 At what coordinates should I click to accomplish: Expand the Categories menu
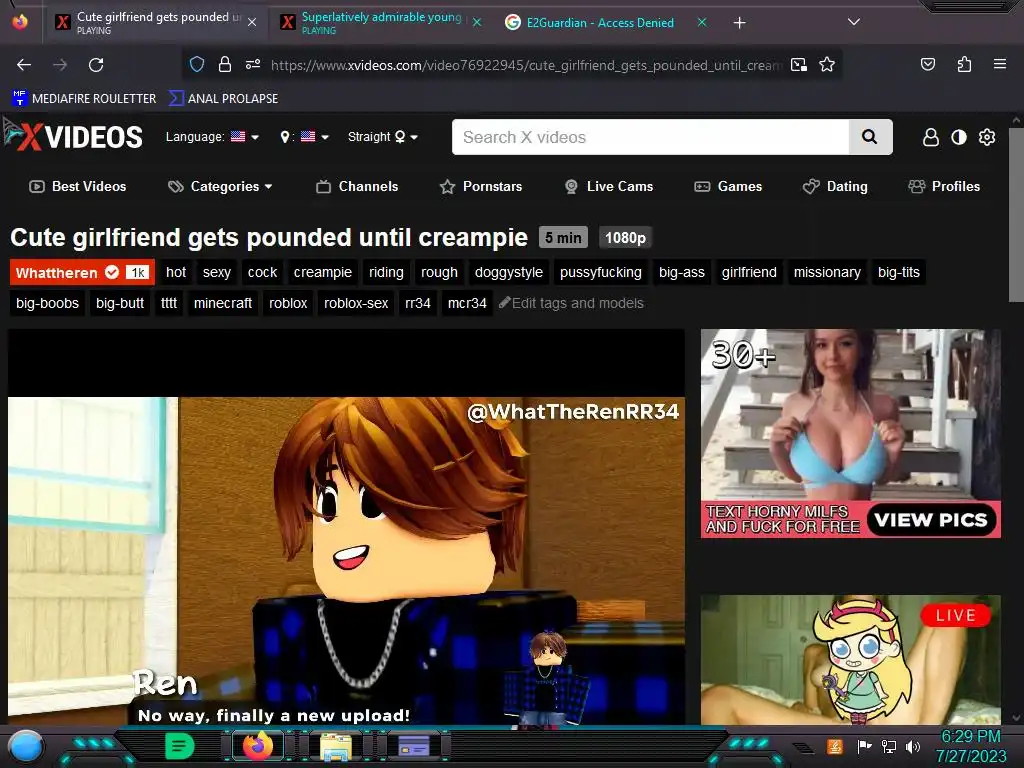[x=220, y=187]
